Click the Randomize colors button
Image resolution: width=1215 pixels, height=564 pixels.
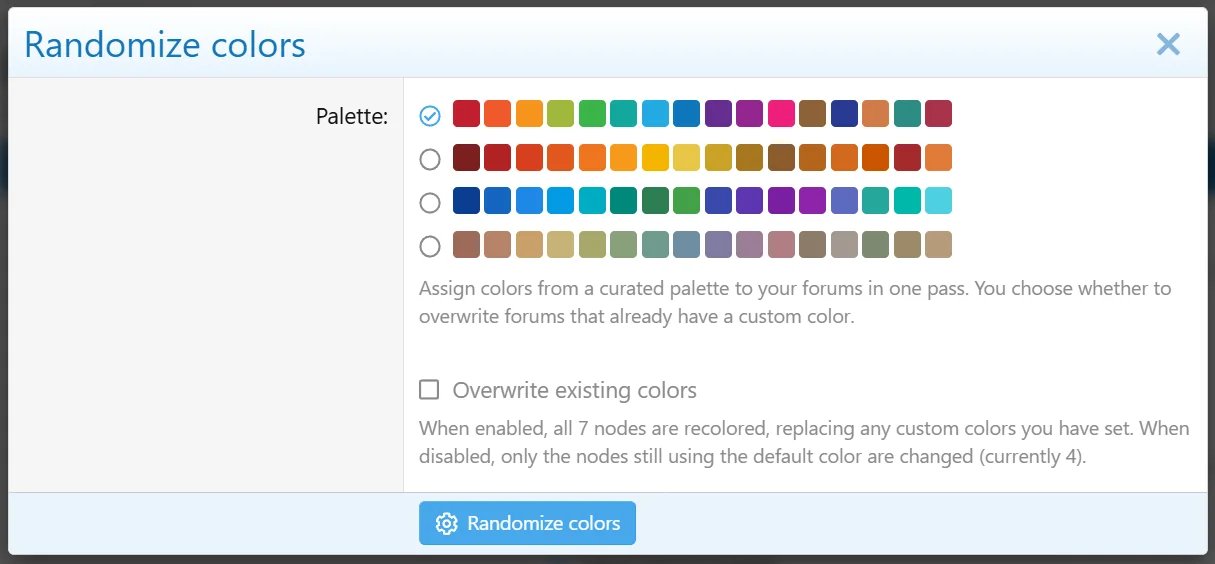(x=527, y=523)
